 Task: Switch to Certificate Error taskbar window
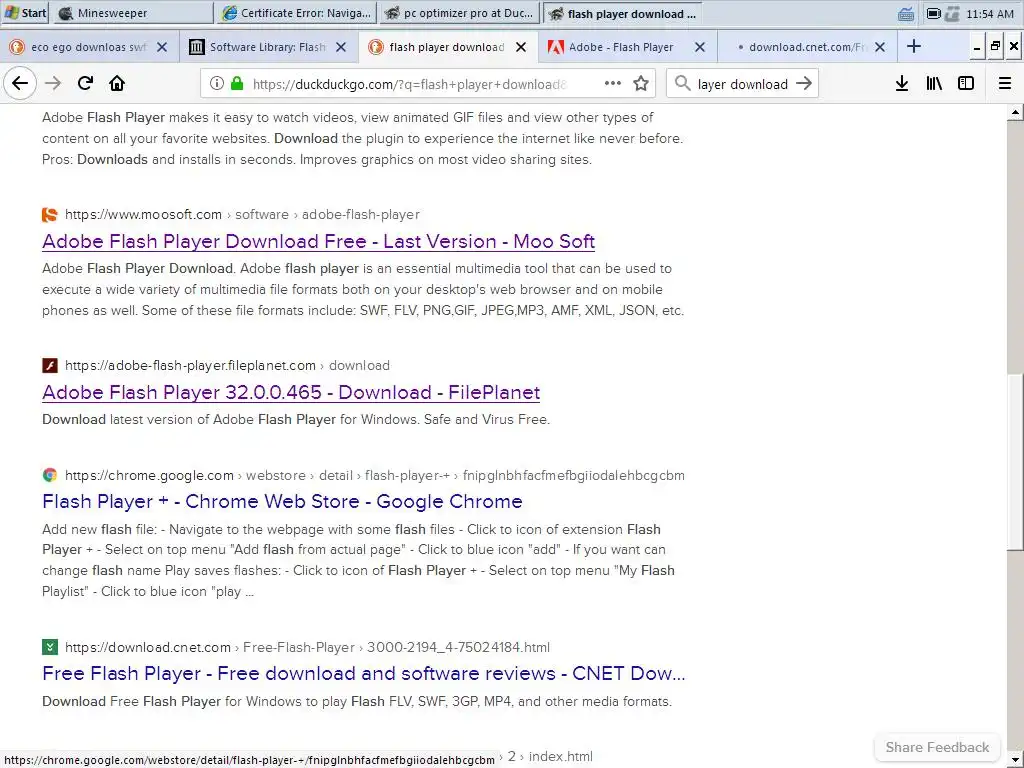[x=296, y=13]
